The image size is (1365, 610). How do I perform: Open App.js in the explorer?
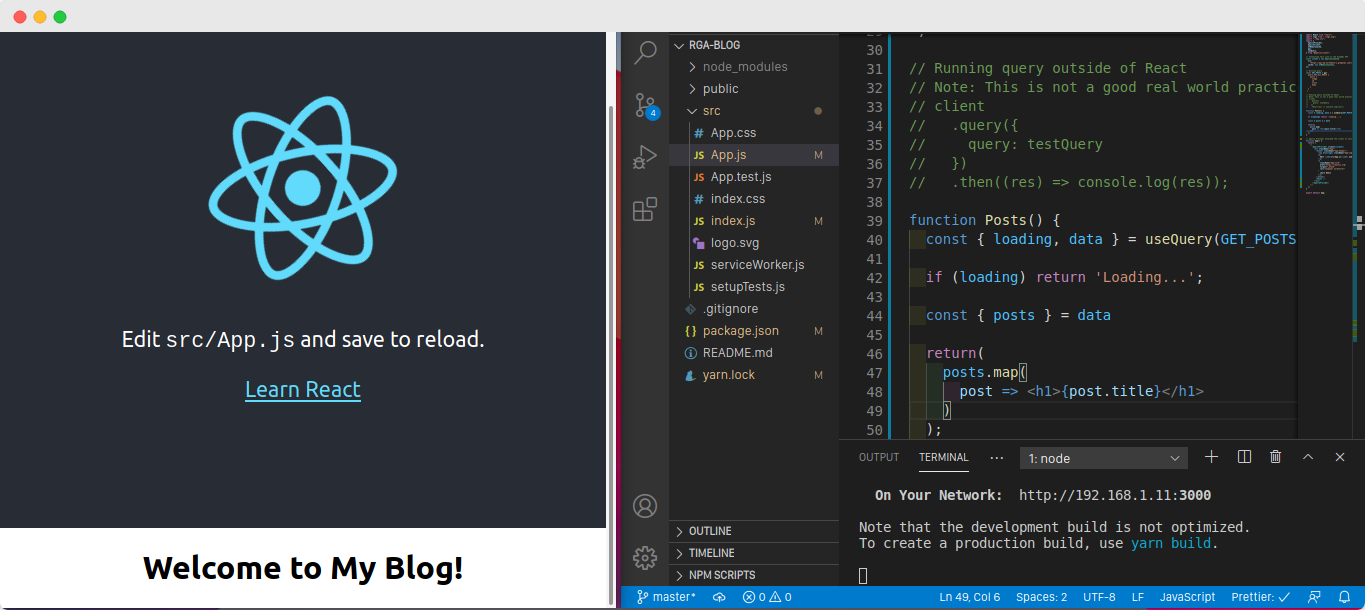[754, 155]
